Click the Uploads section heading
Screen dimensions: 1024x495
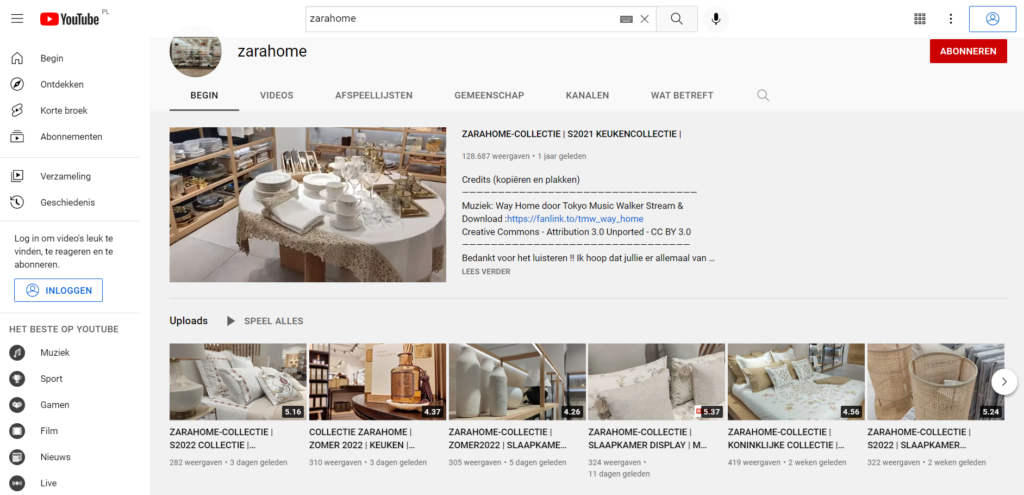tap(189, 321)
